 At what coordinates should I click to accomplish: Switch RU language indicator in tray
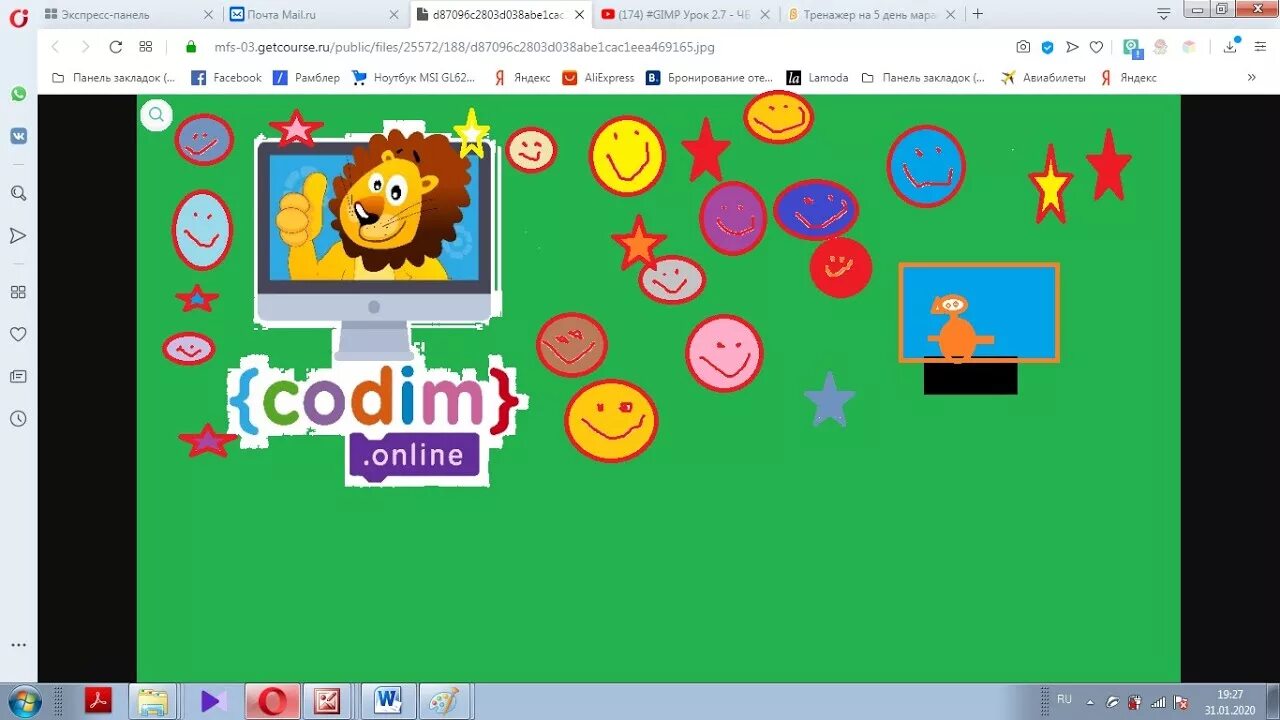[x=1064, y=699]
